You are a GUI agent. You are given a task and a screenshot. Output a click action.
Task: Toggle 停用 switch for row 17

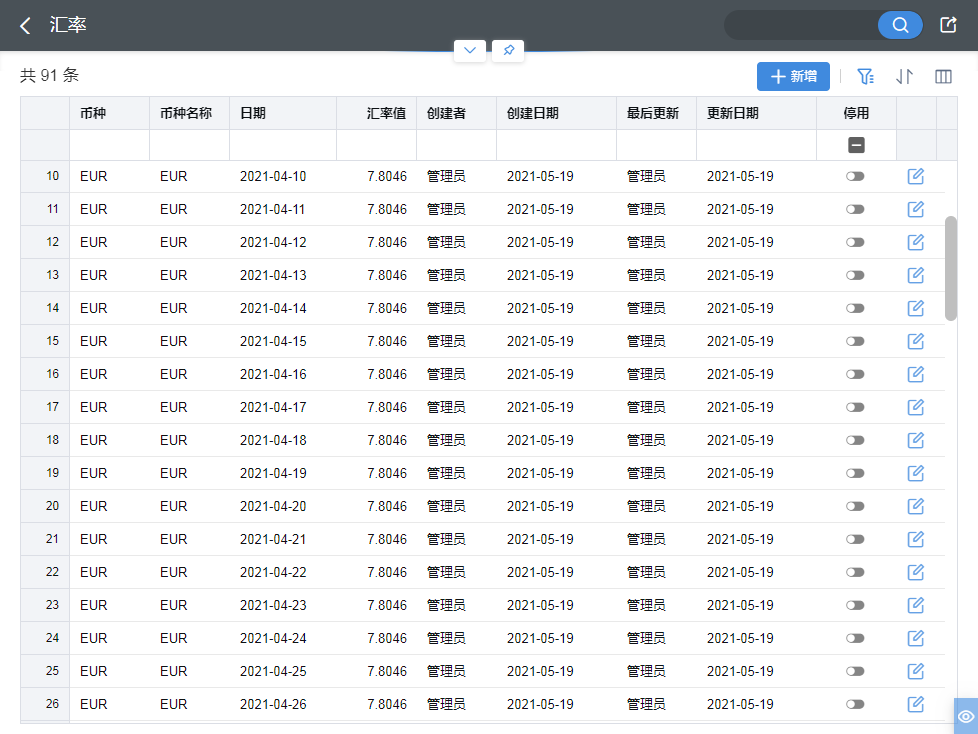[855, 407]
